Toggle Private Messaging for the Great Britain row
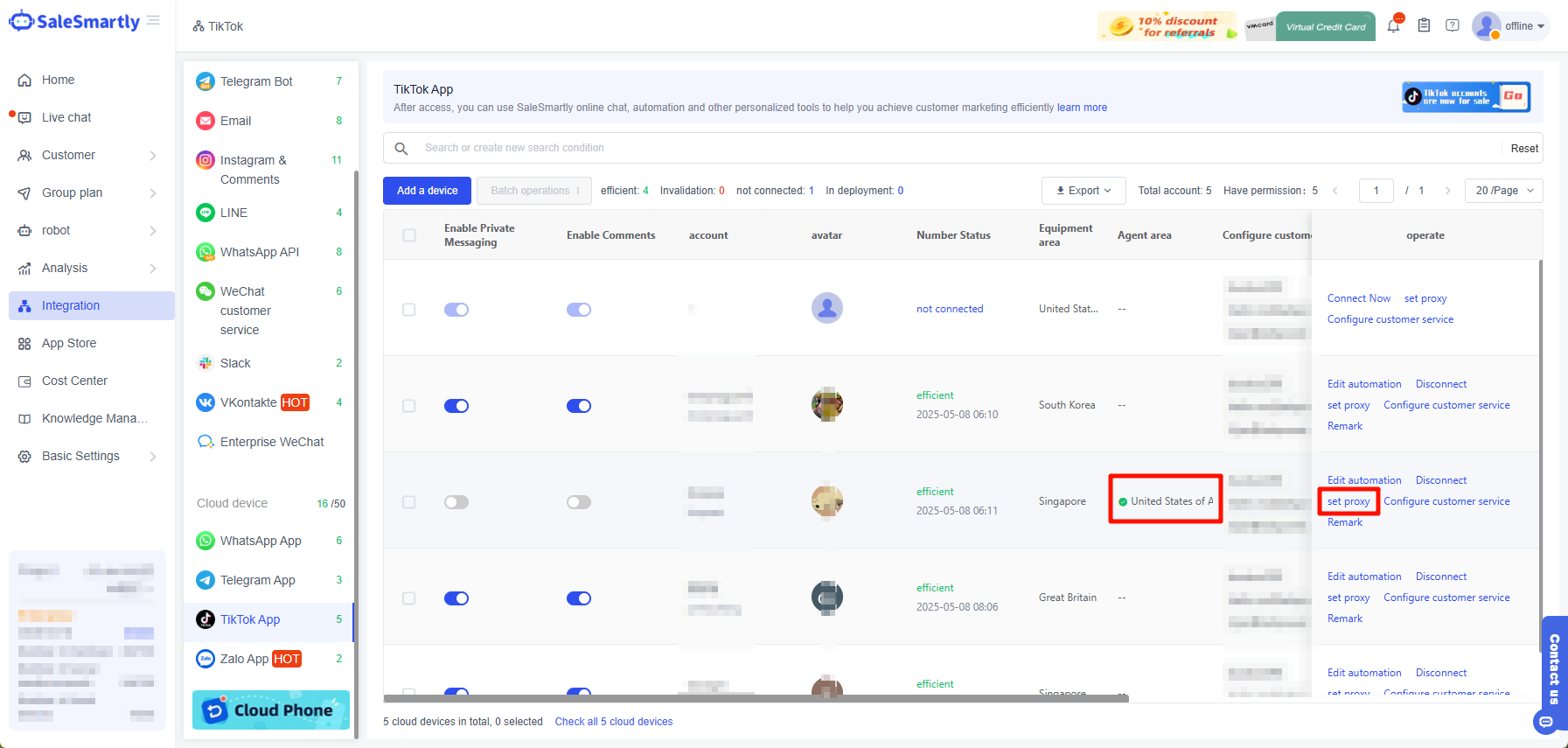 (x=456, y=598)
